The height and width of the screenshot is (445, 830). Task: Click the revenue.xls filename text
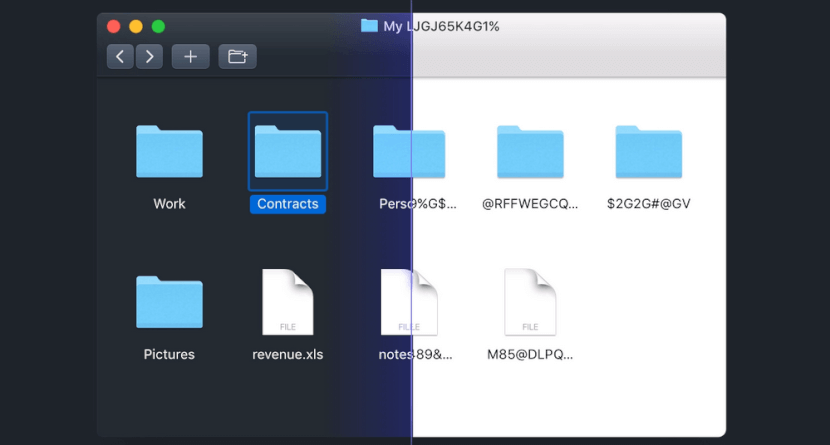click(287, 354)
